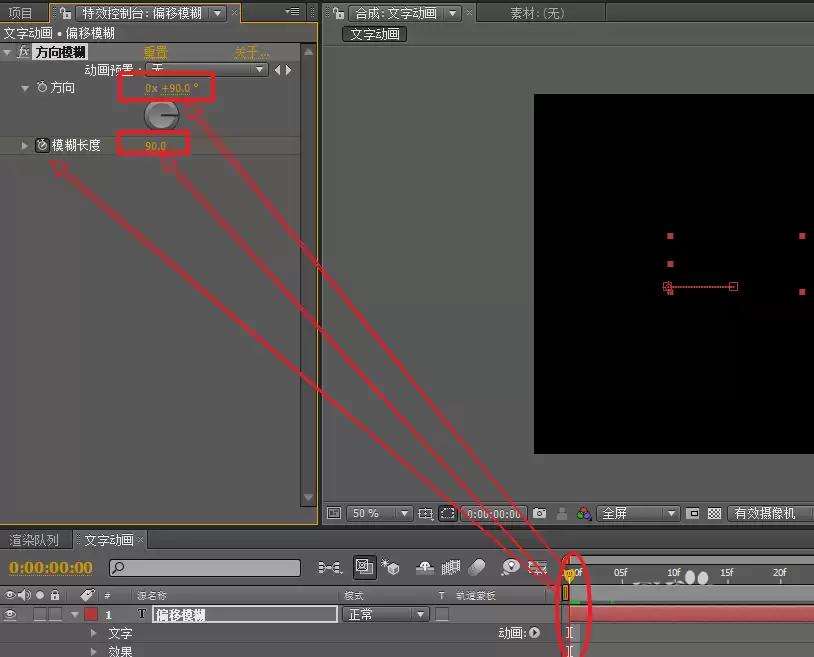814x657 pixels.
Task: Toggle the 方向 stopwatch keyframe
Action: 42,87
